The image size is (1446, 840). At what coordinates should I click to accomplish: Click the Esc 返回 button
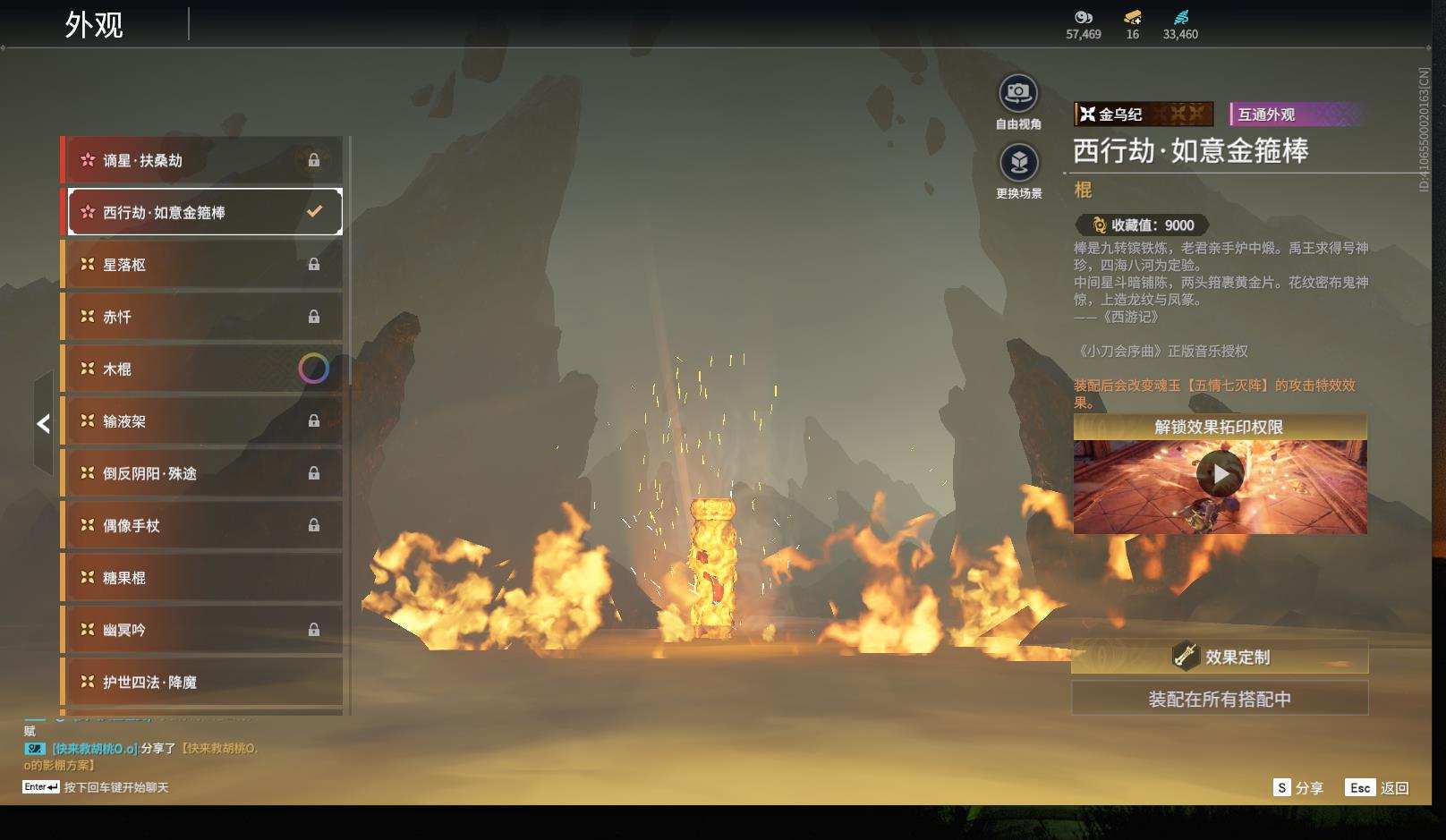click(1377, 787)
